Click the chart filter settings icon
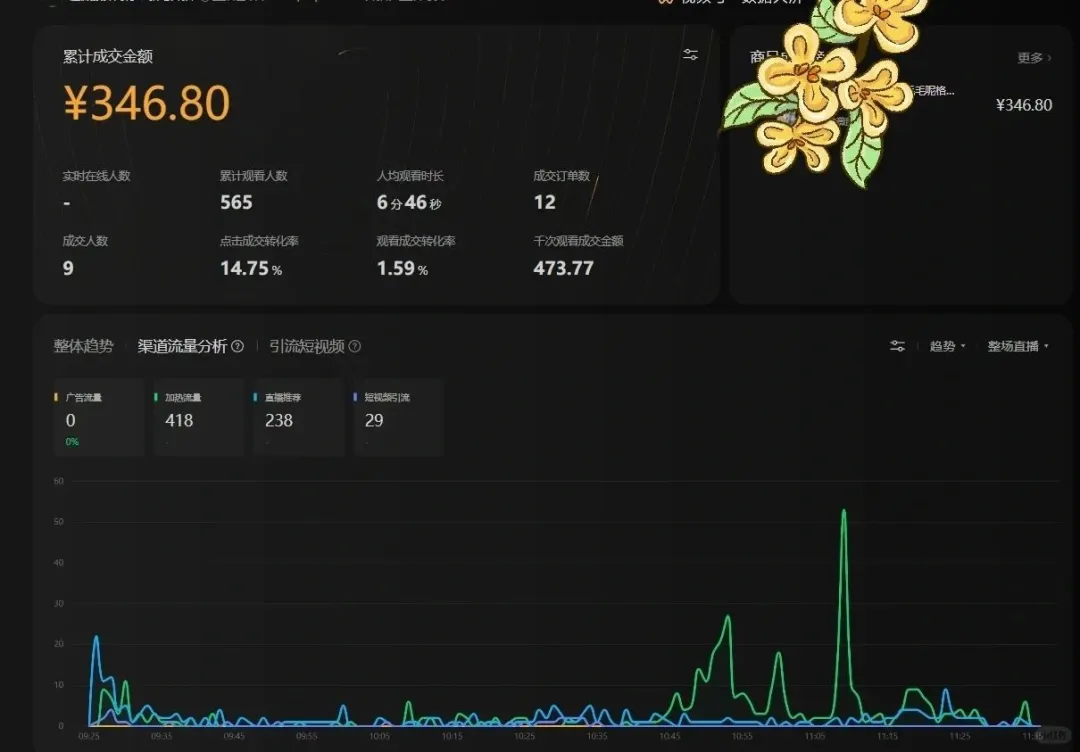 pos(897,346)
